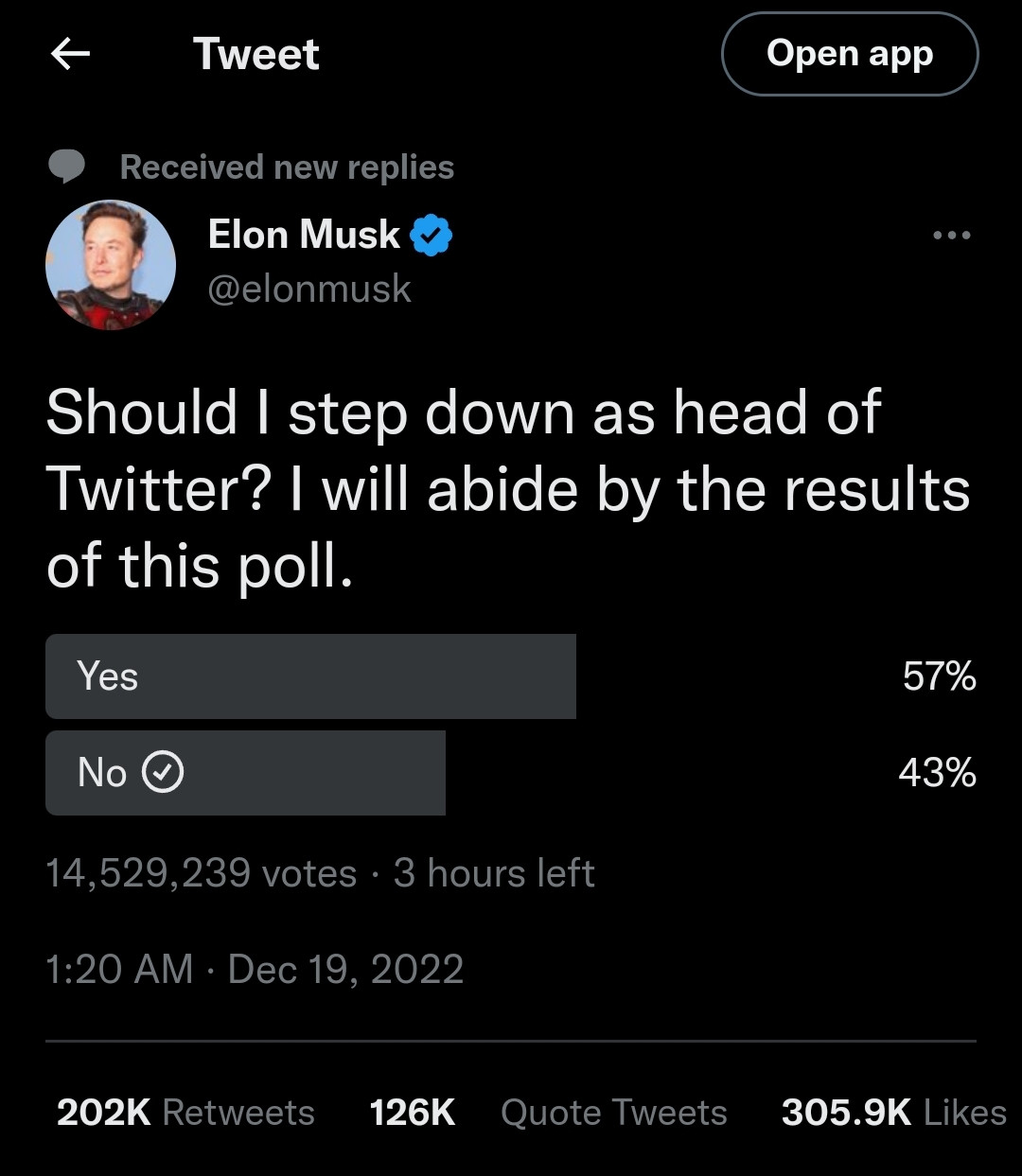
Task: Click the 57% result for Yes
Action: 939,676
